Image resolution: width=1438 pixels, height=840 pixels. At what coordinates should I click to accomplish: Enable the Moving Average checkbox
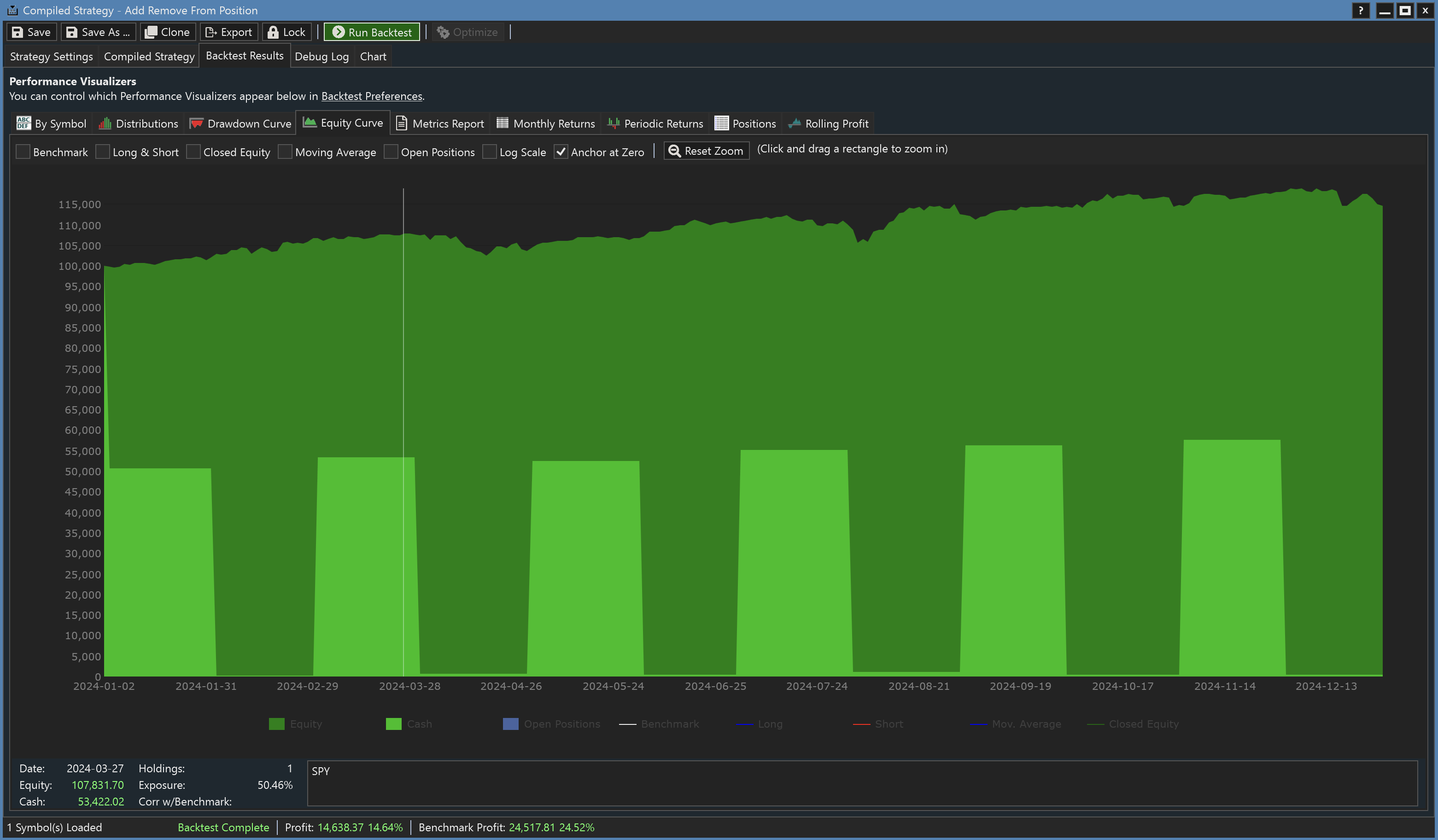pyautogui.click(x=285, y=152)
